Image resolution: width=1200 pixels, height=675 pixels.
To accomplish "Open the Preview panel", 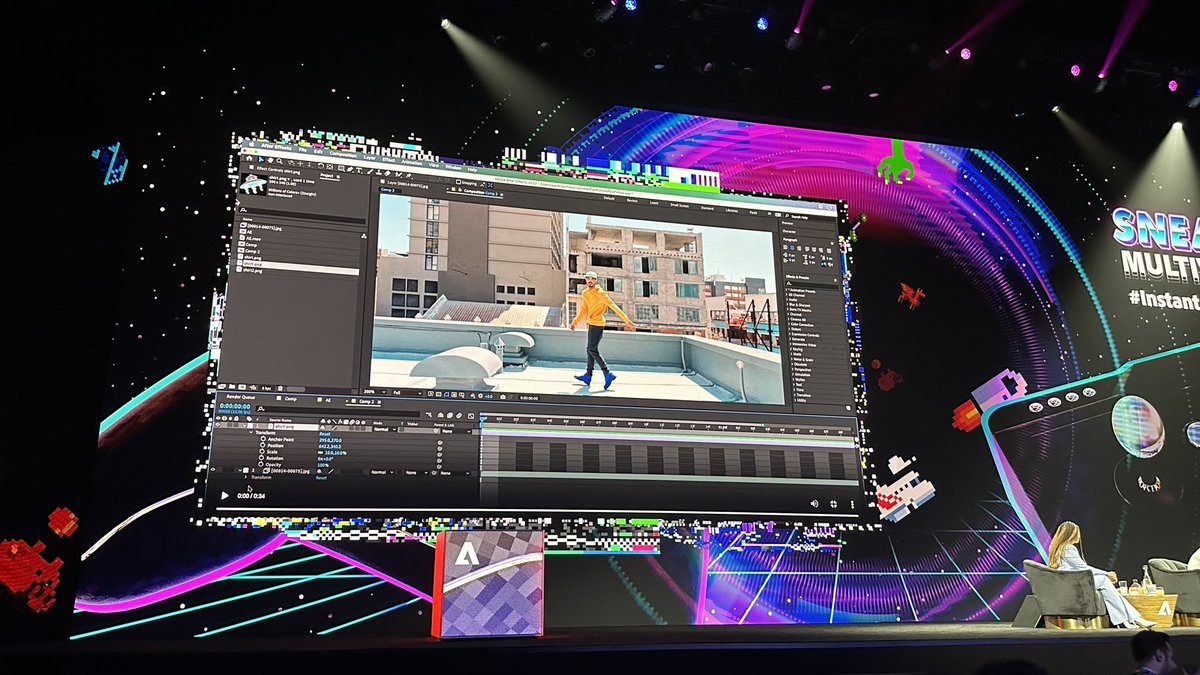I will (x=787, y=223).
